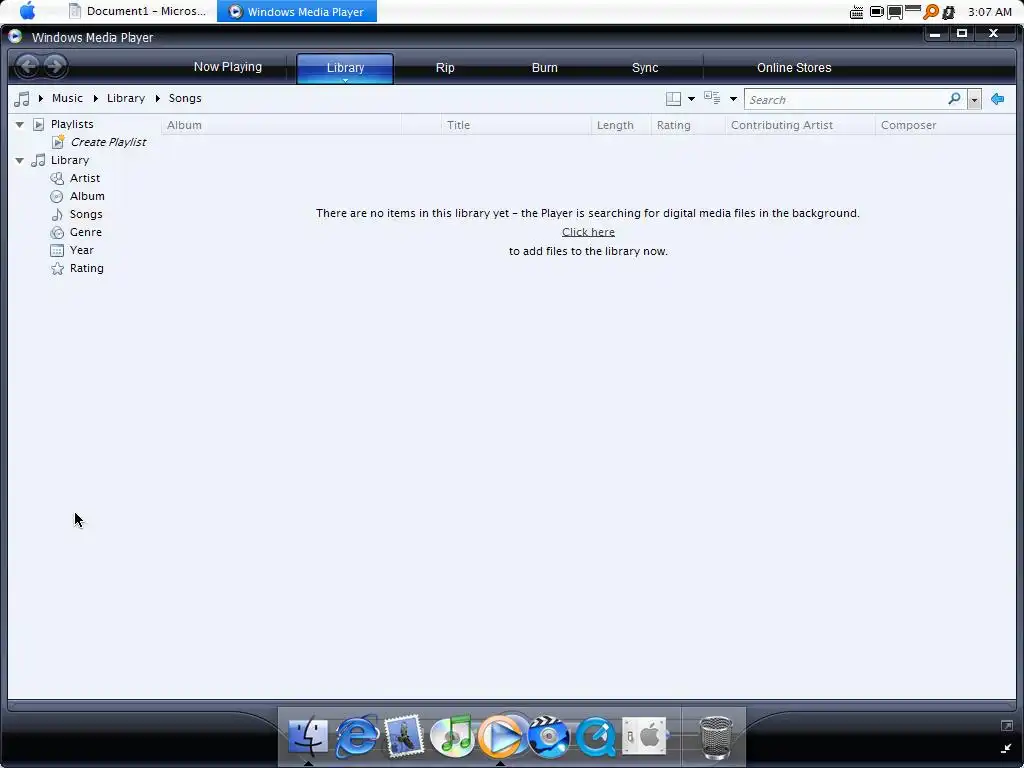Open the Now Playing tab

click(227, 67)
